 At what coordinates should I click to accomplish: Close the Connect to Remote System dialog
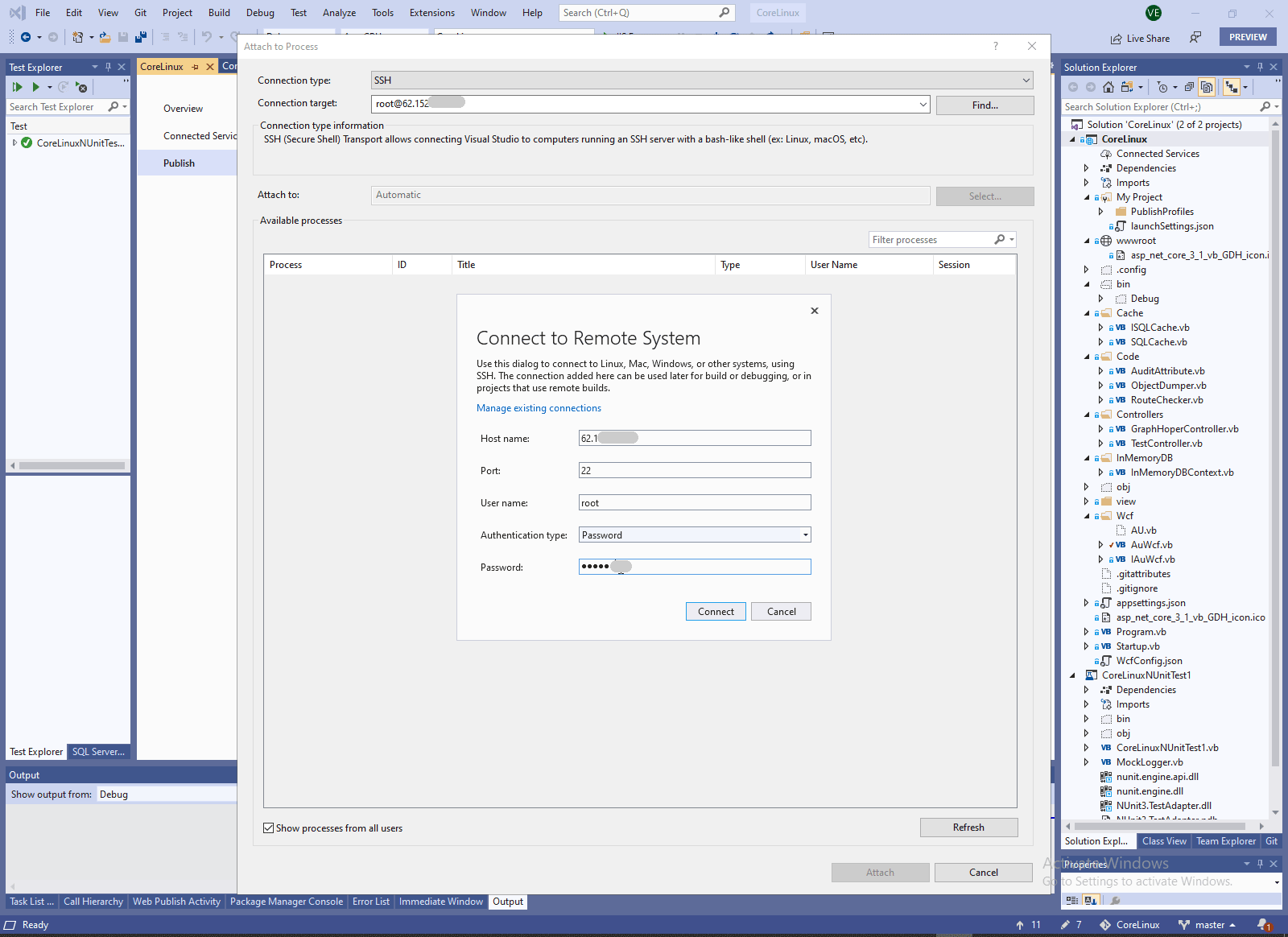815,311
